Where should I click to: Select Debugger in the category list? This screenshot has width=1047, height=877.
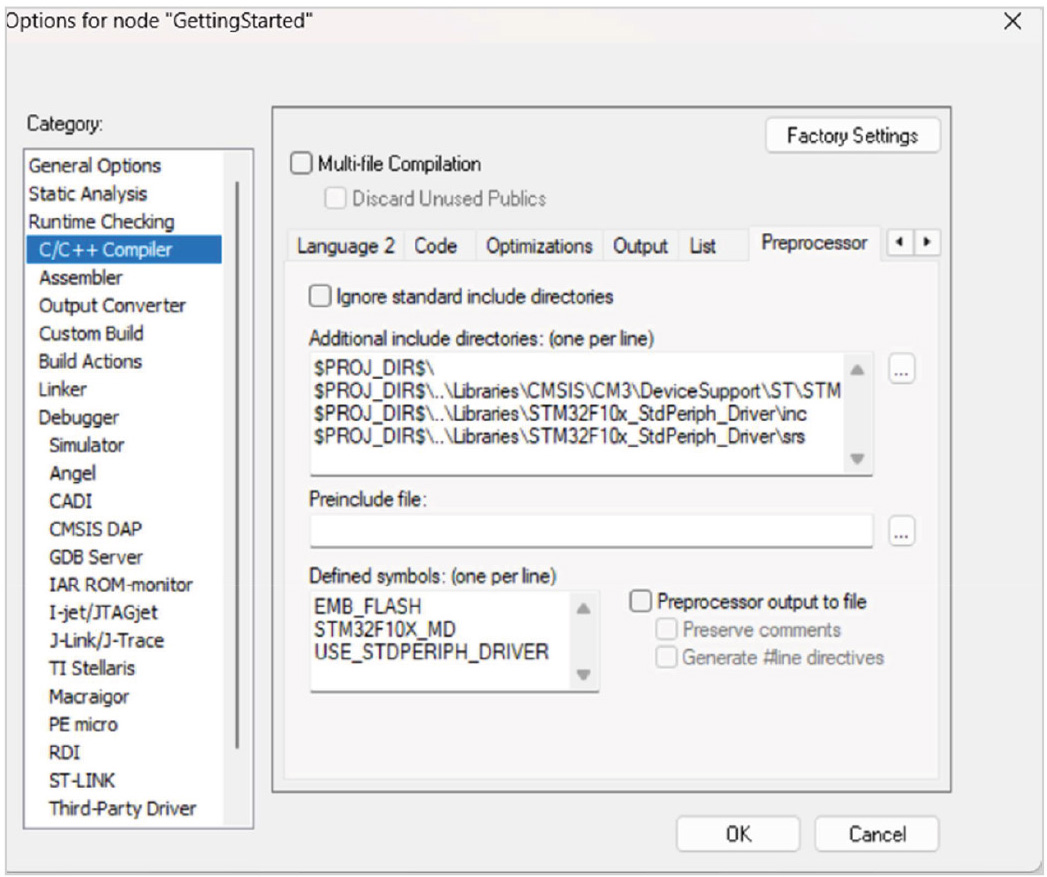pos(79,417)
